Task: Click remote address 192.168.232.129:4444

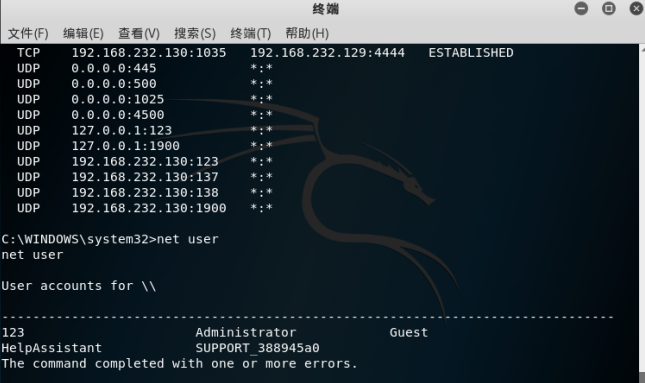Action: point(327,53)
